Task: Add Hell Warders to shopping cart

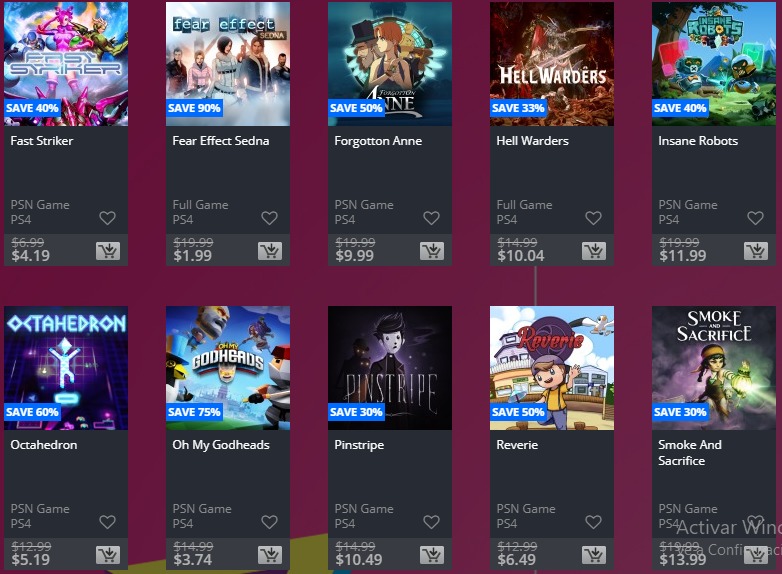Action: click(x=594, y=251)
